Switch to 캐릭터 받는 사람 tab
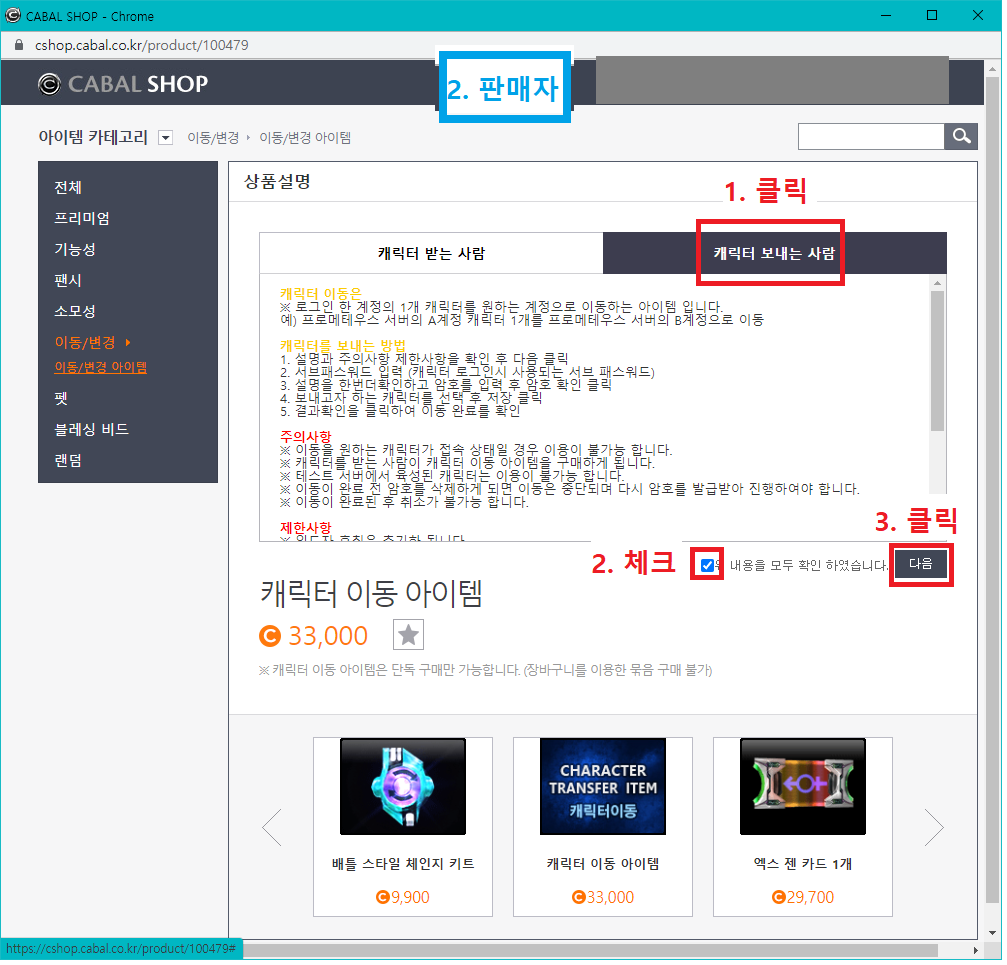The width and height of the screenshot is (1007, 965). [x=433, y=254]
